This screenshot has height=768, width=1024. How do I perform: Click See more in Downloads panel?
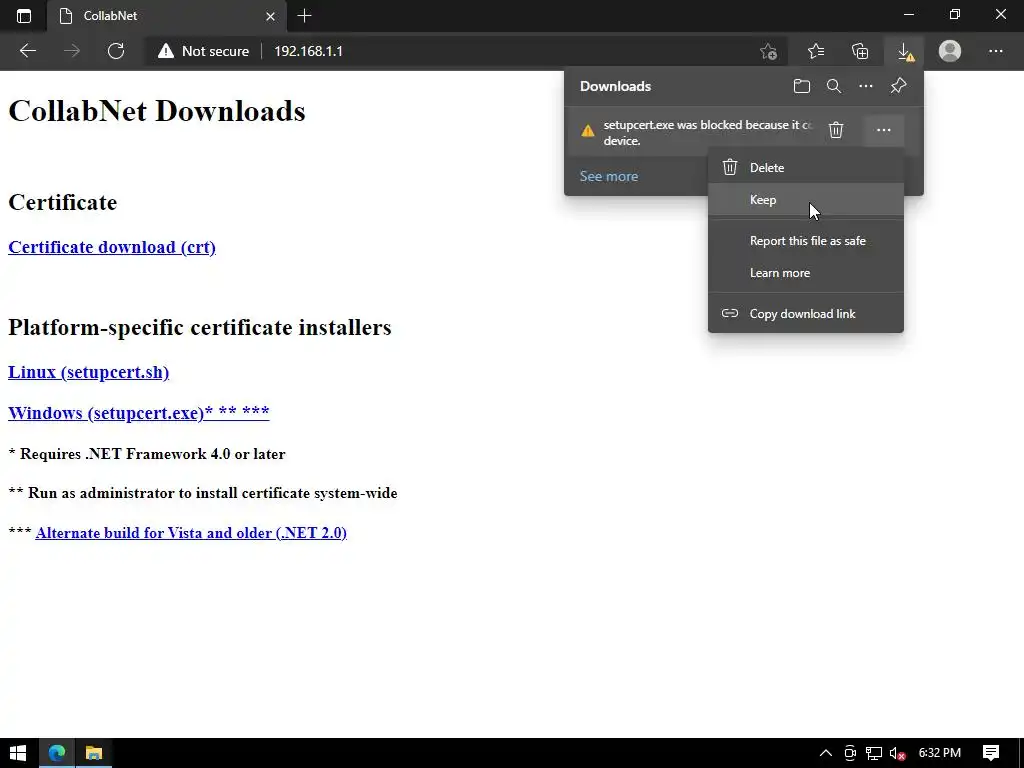(609, 176)
